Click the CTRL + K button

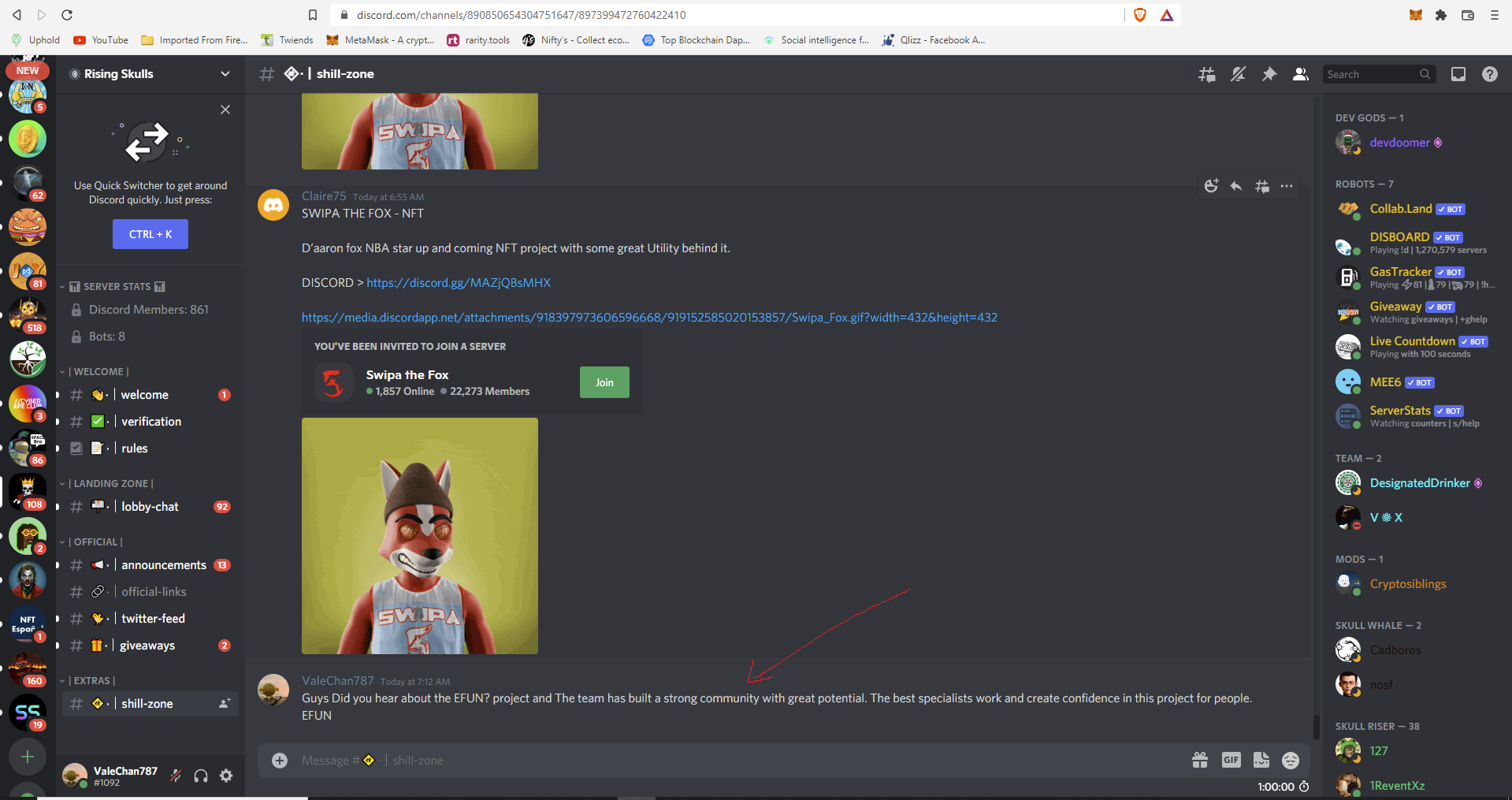[x=150, y=234]
